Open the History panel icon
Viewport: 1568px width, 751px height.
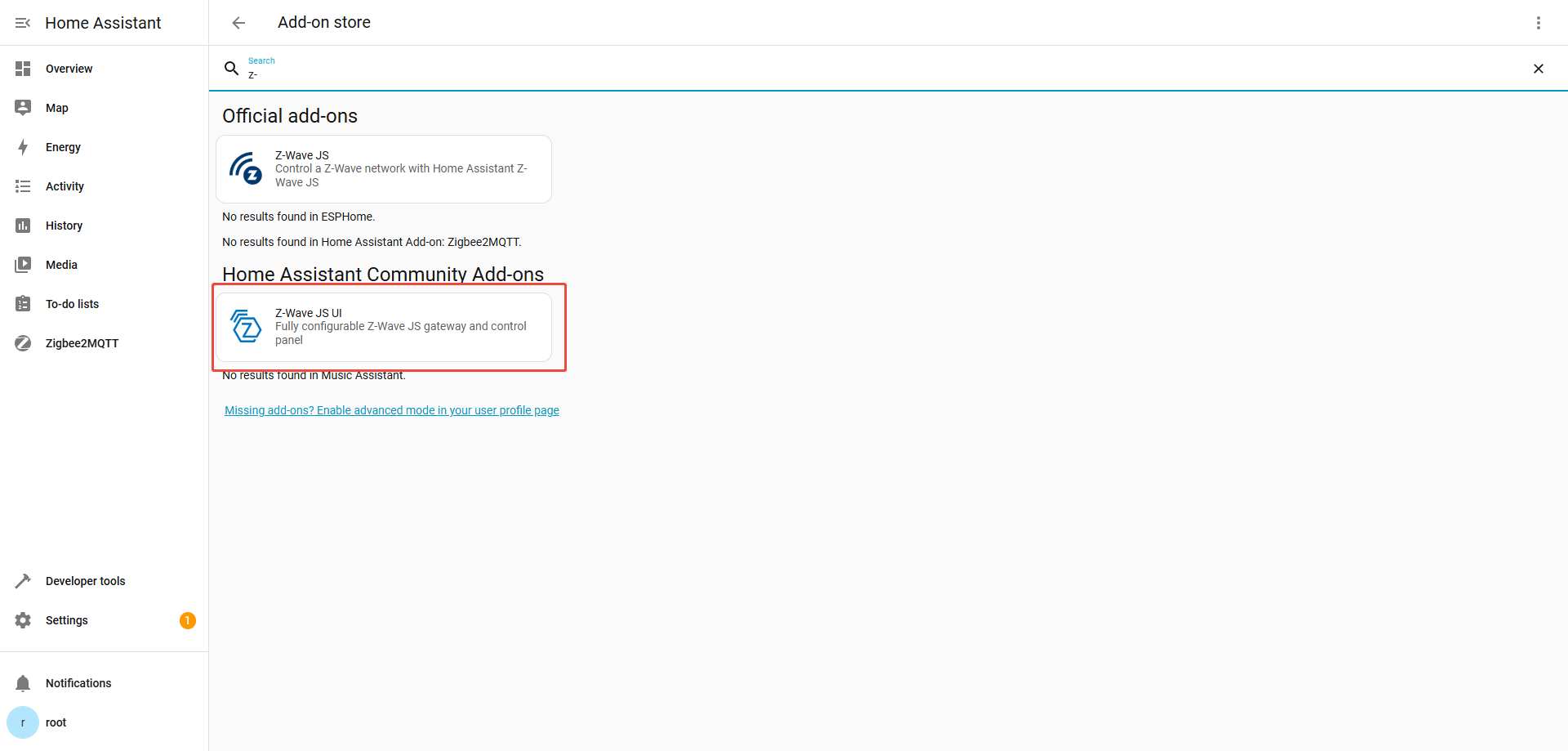pyautogui.click(x=23, y=226)
